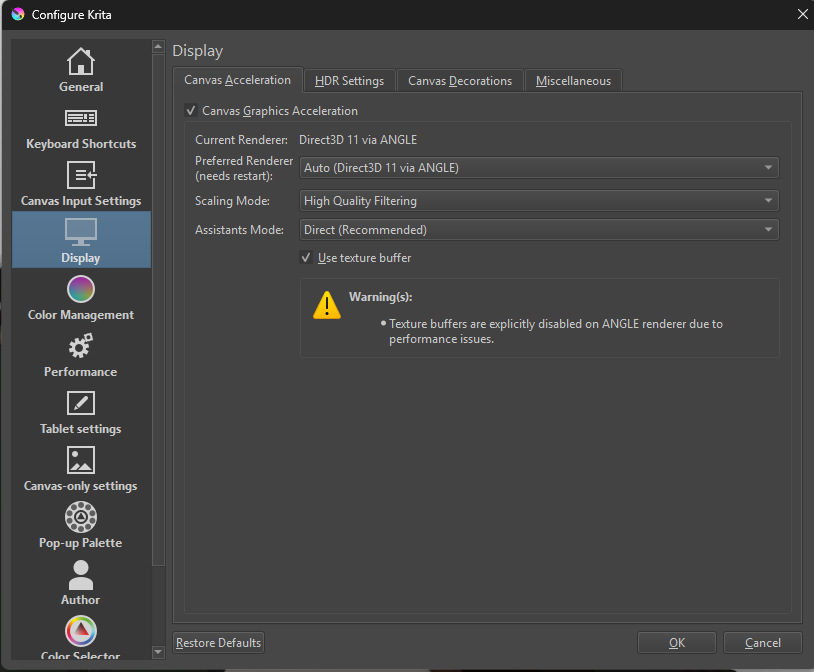Image resolution: width=814 pixels, height=672 pixels.
Task: Click the 'Scaling Mode:' label
Action: click(232, 201)
